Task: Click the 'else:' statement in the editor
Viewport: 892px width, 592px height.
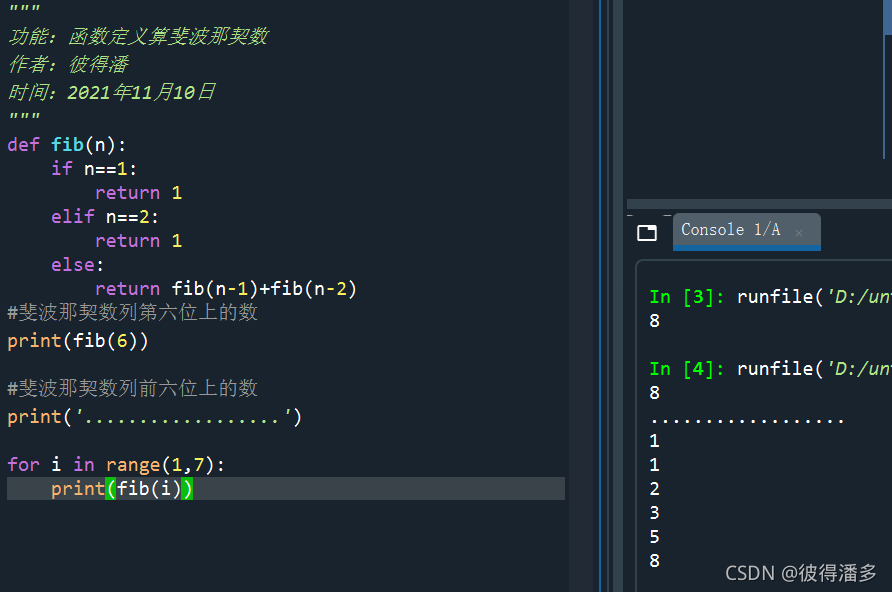Action: point(78,265)
